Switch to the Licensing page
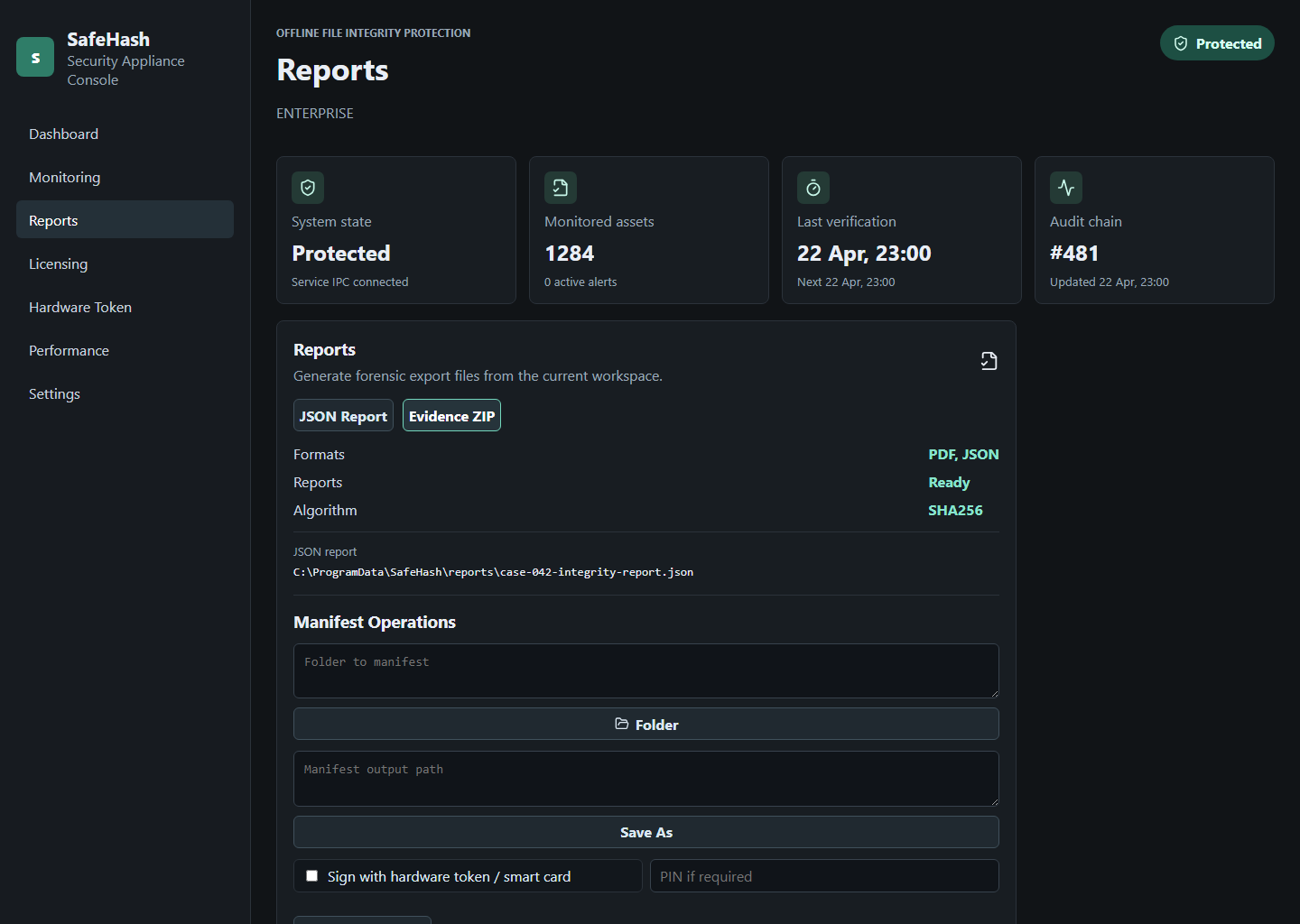The width and height of the screenshot is (1300, 924). 58,263
